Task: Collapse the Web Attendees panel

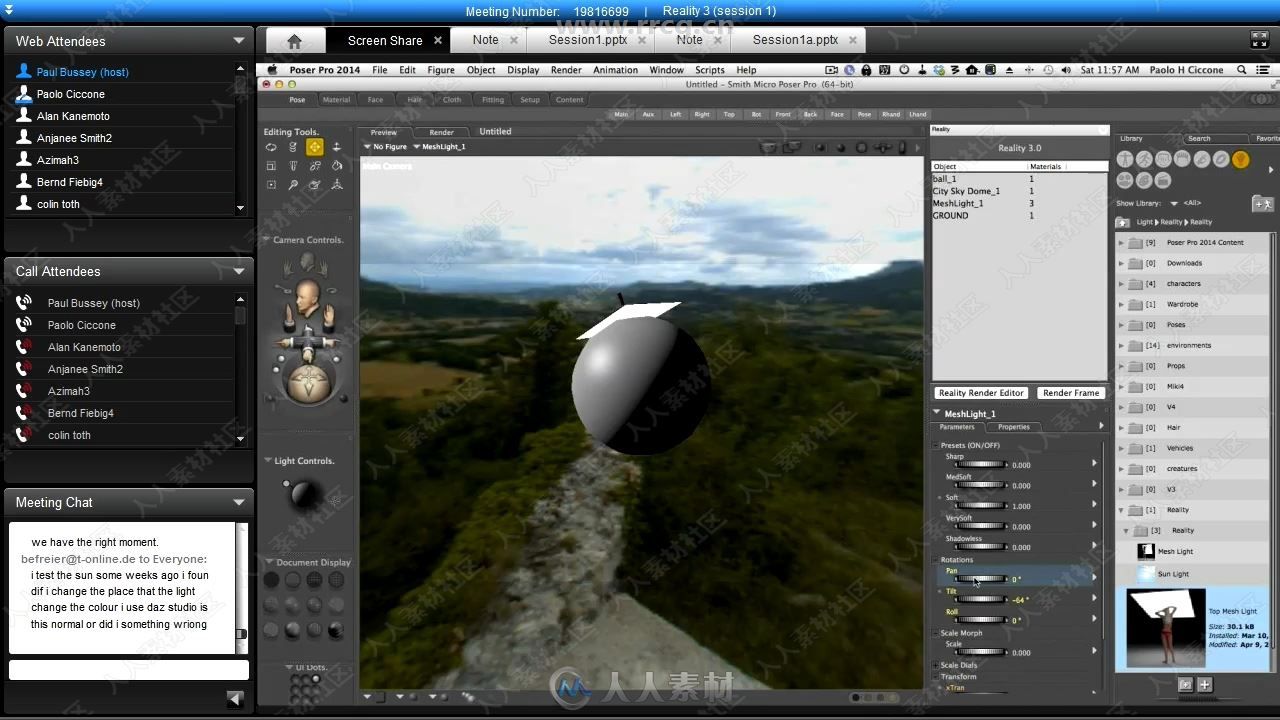Action: point(239,41)
